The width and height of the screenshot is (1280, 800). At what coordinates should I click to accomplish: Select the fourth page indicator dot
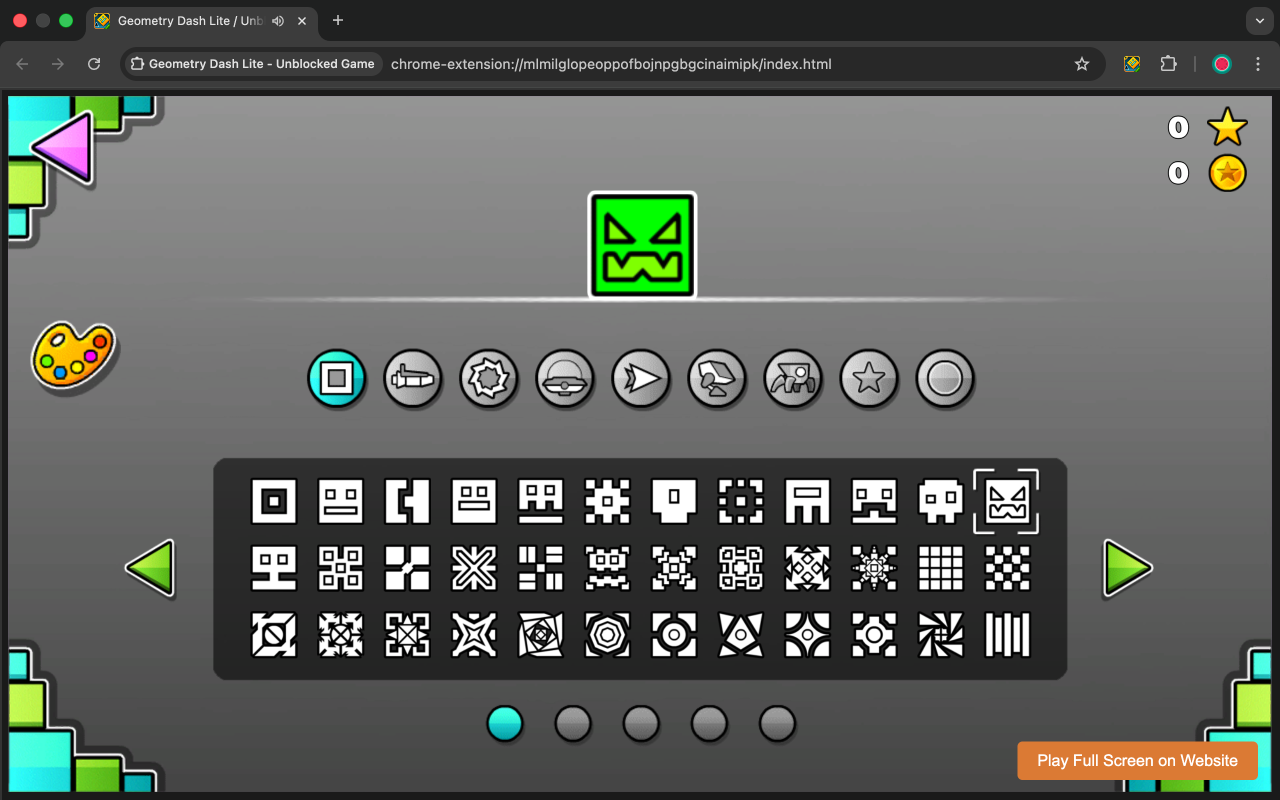click(709, 723)
